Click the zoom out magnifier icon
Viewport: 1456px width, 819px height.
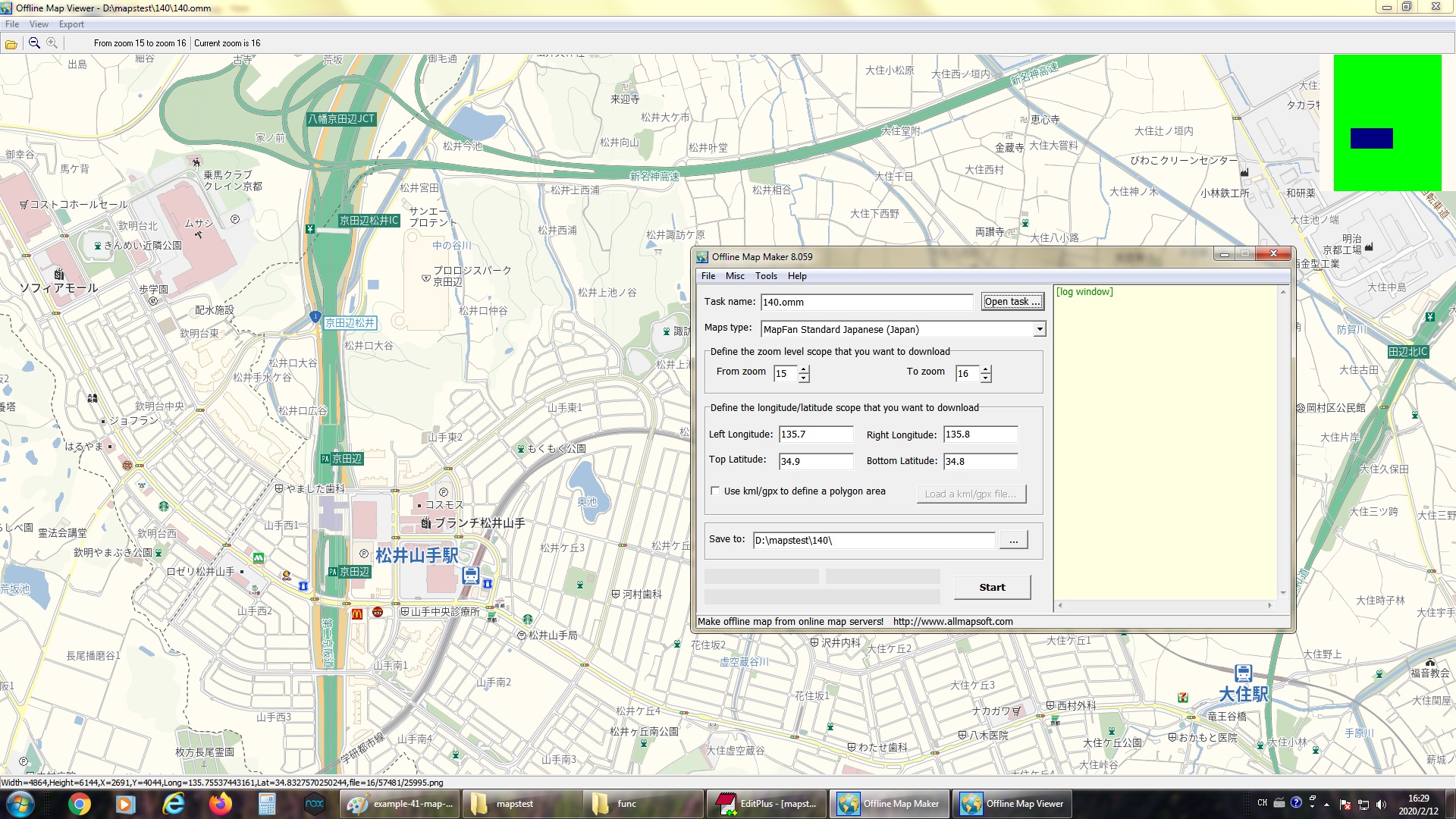34,43
